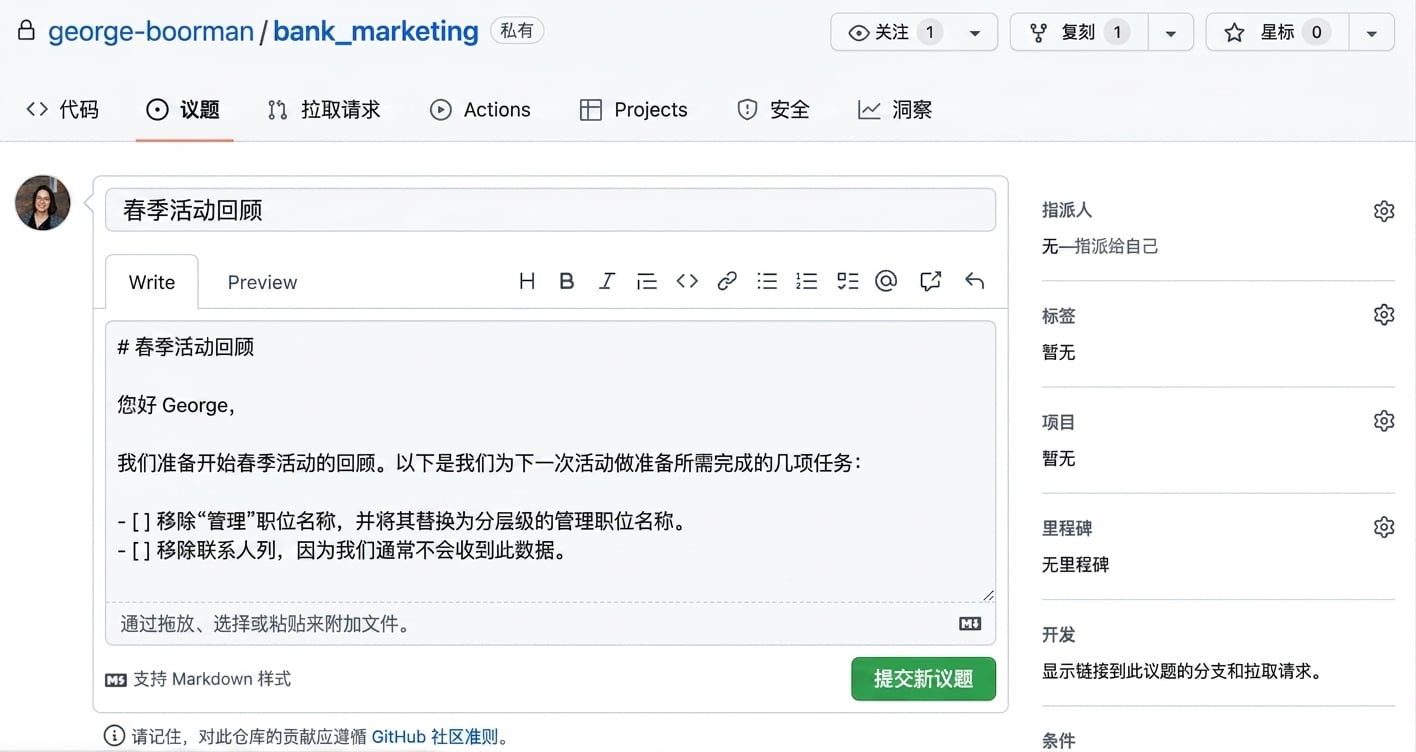This screenshot has width=1416, height=752.
Task: Click the Heading formatting icon
Action: pyautogui.click(x=527, y=282)
